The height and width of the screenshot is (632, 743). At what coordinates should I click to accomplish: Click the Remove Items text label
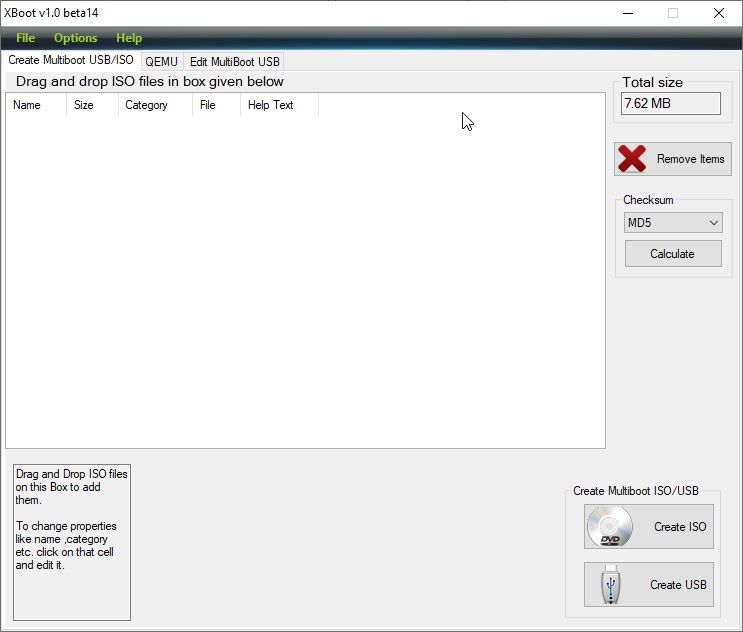pyautogui.click(x=690, y=159)
